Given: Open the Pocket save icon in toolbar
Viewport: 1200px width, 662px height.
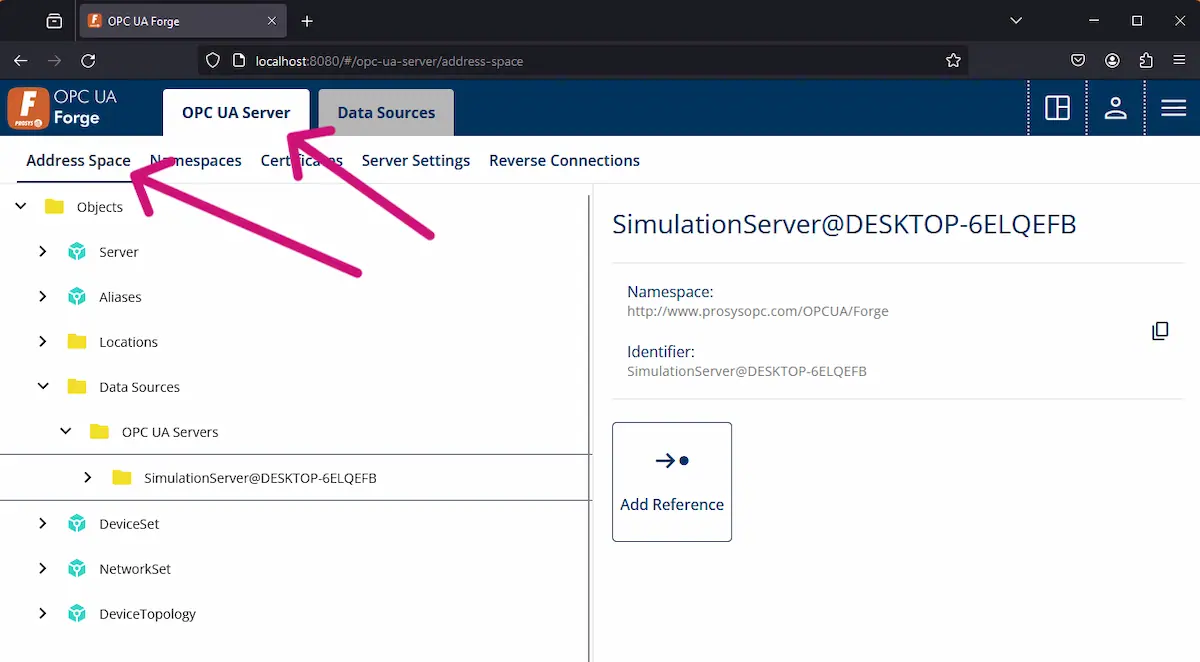Looking at the screenshot, I should 1078,61.
